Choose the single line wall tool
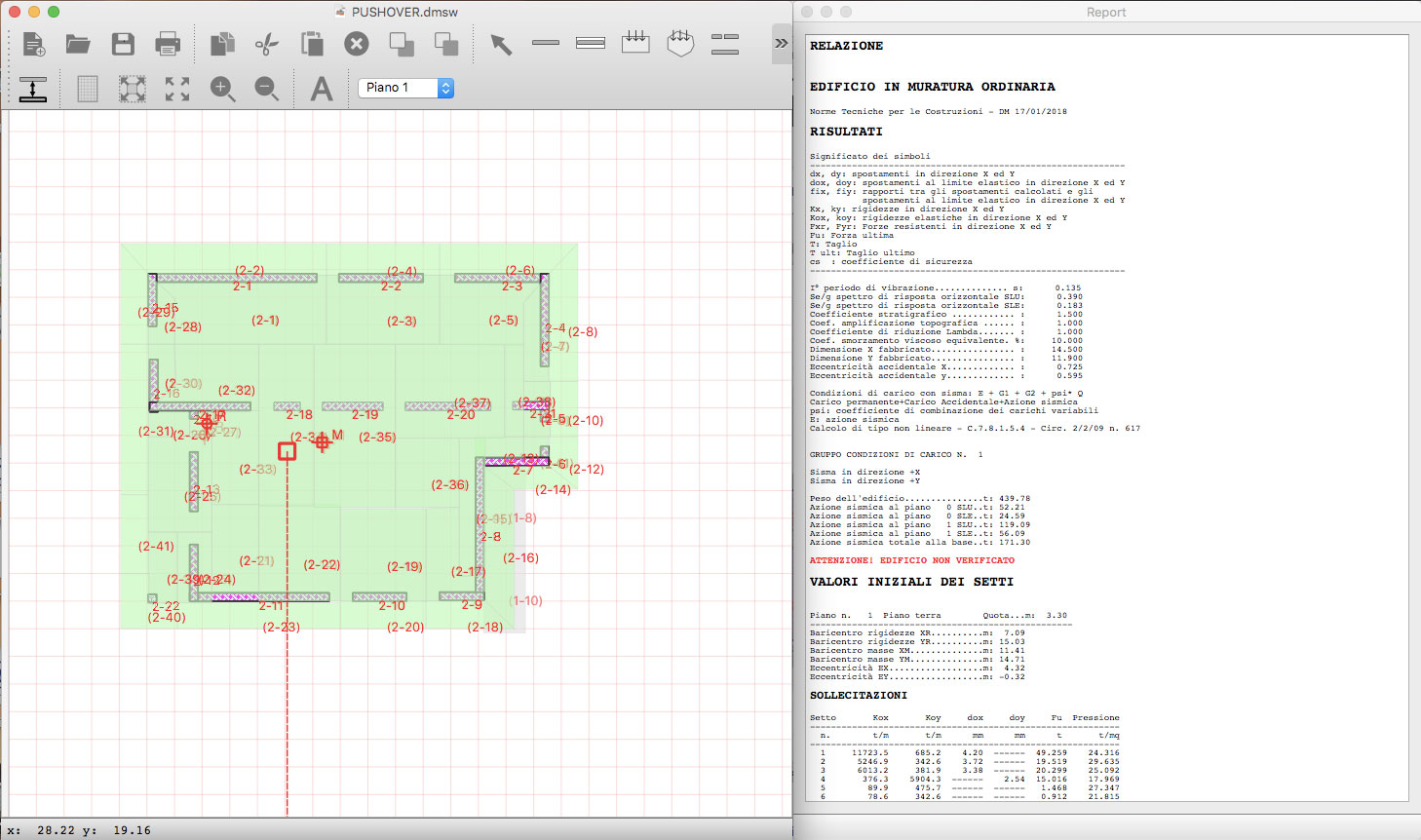This screenshot has height=840, width=1421. click(546, 43)
